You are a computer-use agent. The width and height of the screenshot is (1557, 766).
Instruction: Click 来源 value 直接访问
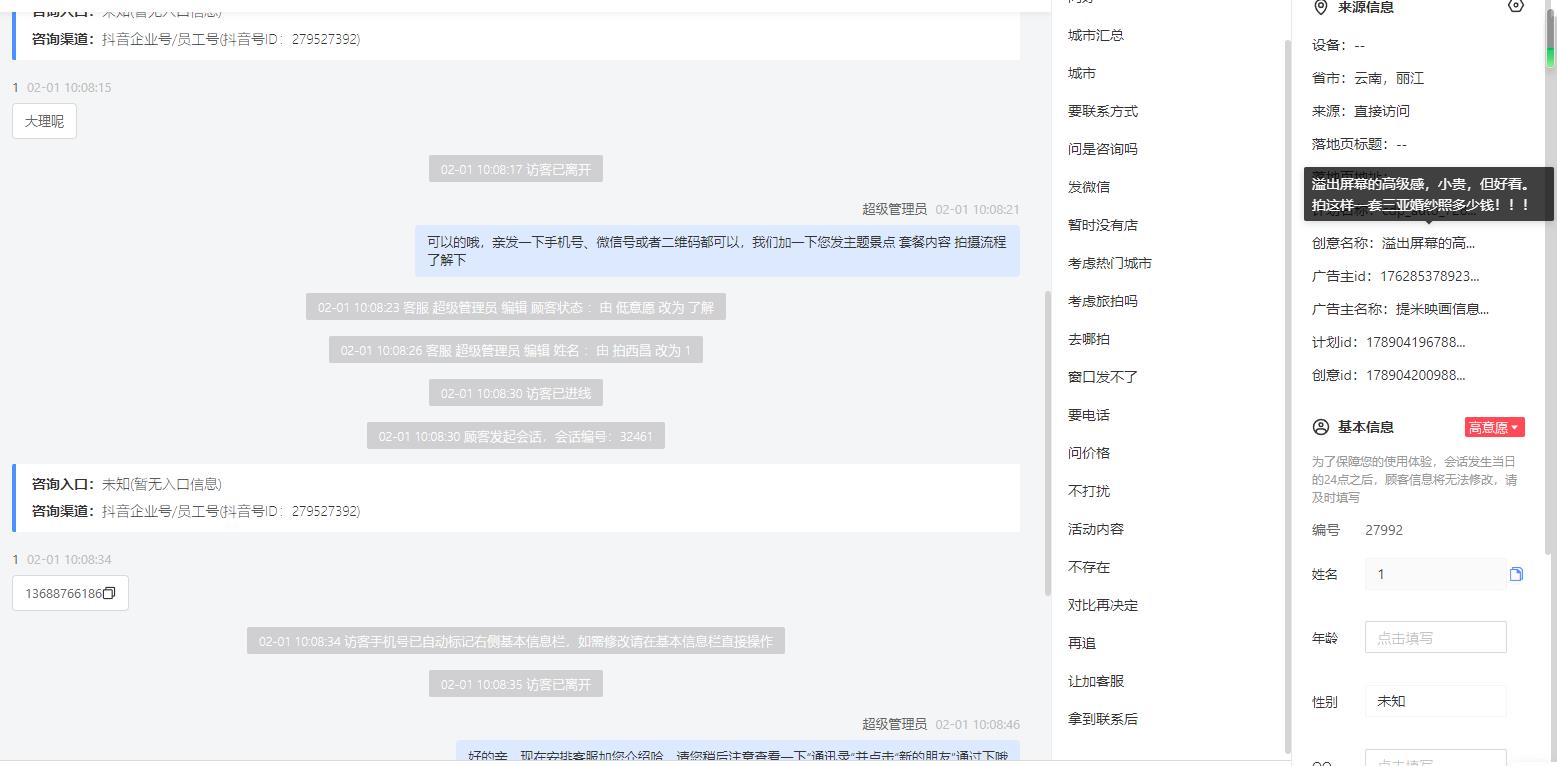[x=1382, y=111]
